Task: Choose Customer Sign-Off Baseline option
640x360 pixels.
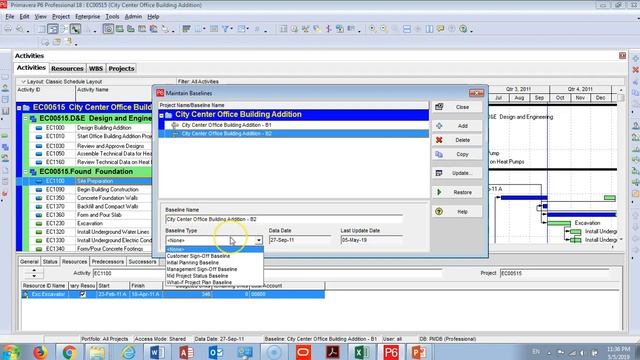Action: 198,256
